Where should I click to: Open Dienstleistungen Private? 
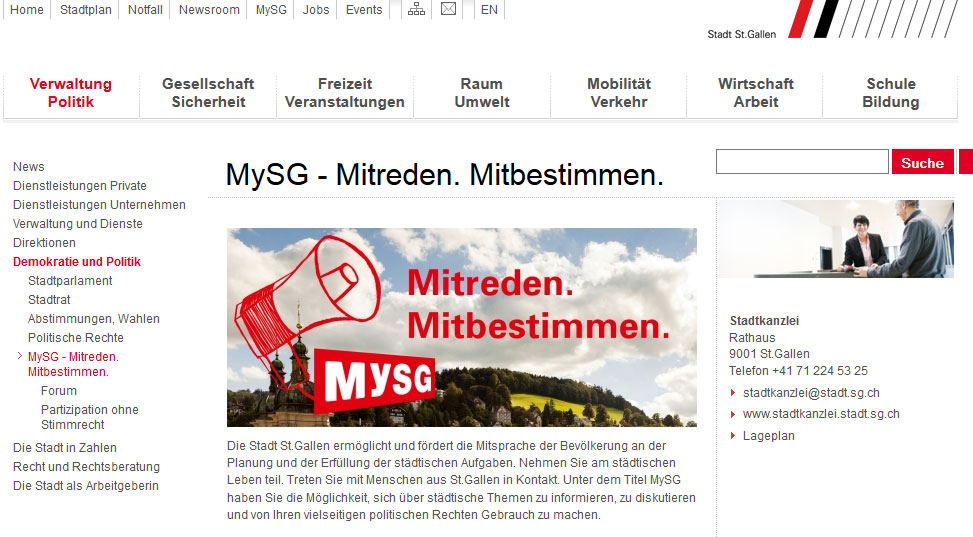(80, 186)
